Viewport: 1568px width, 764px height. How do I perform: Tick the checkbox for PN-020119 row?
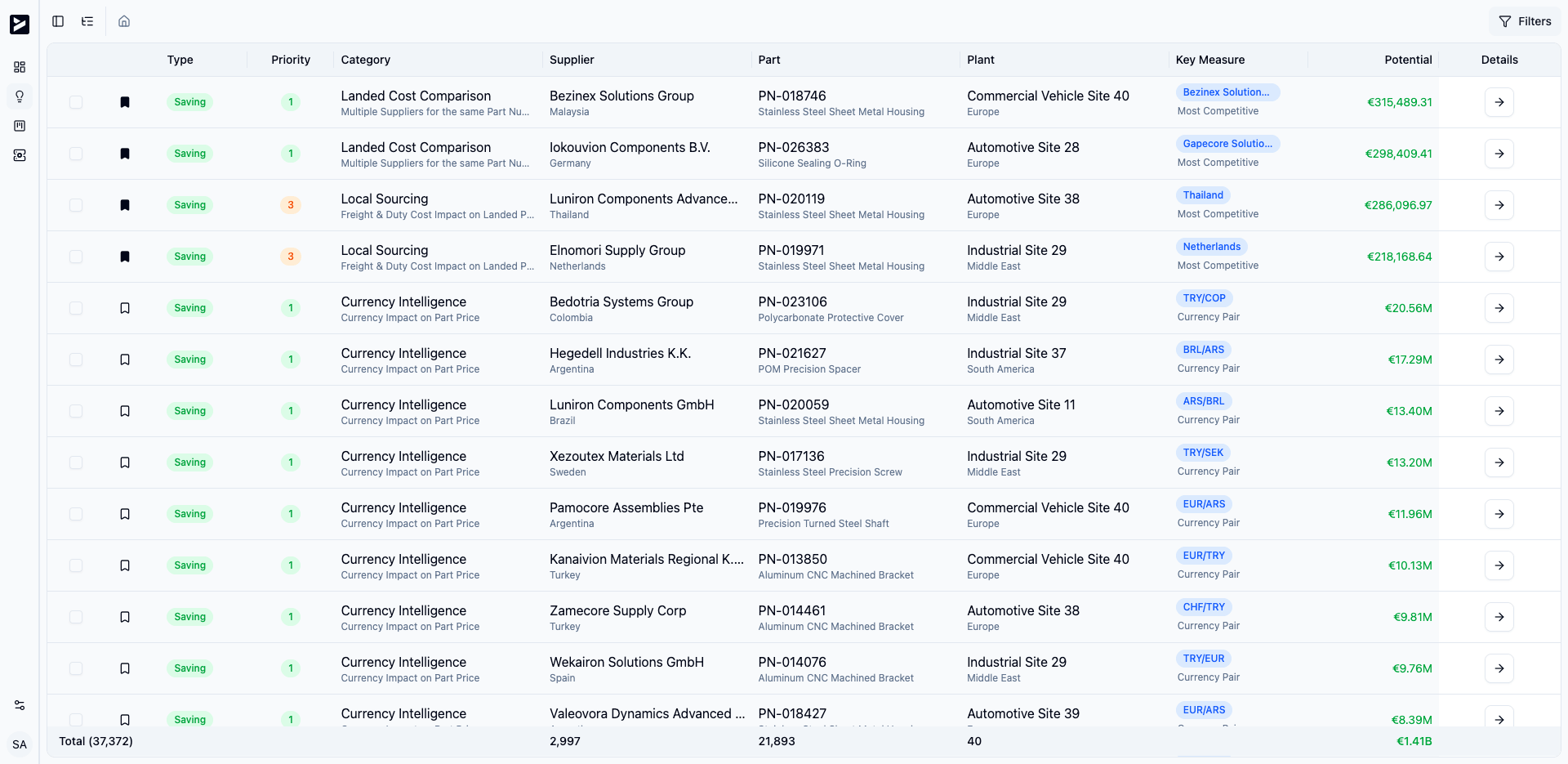click(x=76, y=205)
